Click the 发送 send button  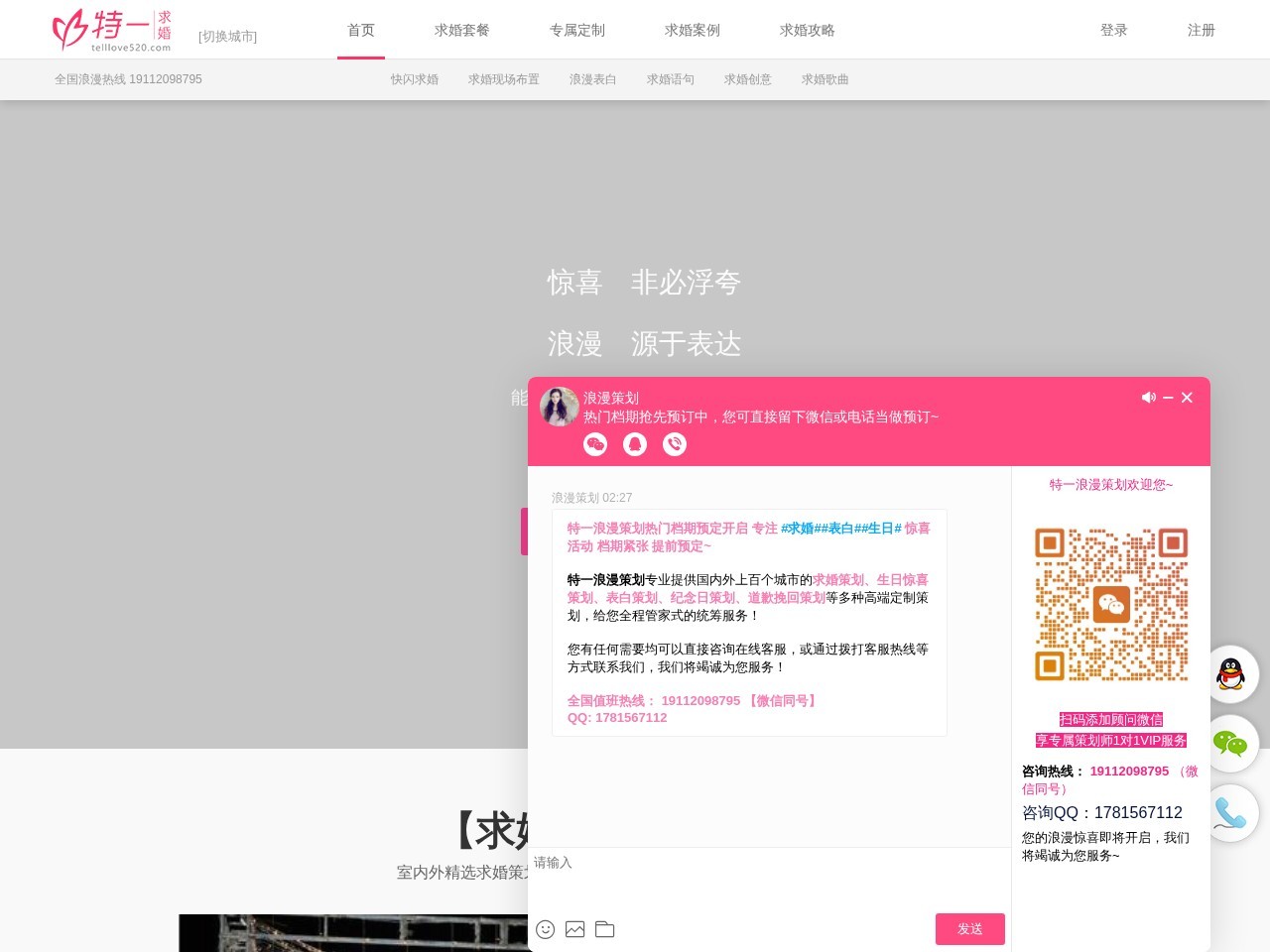pyautogui.click(x=969, y=929)
